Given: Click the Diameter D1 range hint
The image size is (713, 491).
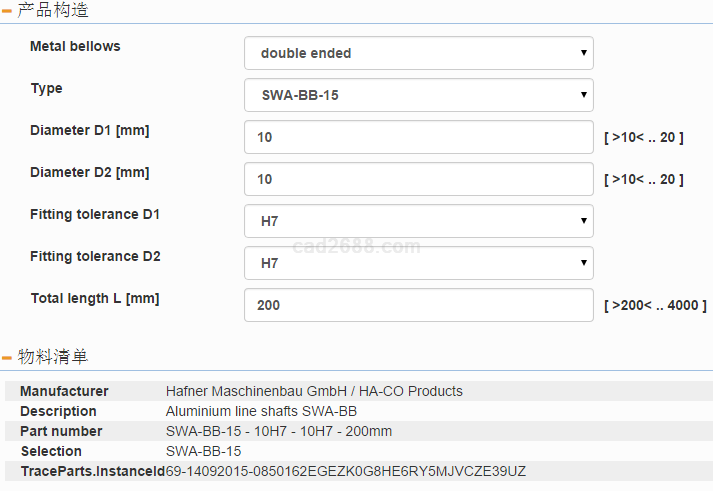Looking at the screenshot, I should point(644,137).
